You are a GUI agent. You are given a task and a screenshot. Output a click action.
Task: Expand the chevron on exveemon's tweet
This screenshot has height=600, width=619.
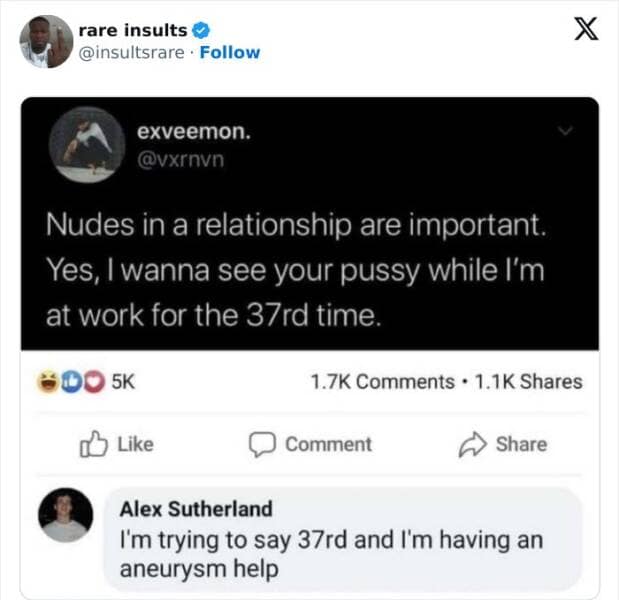pyautogui.click(x=566, y=130)
